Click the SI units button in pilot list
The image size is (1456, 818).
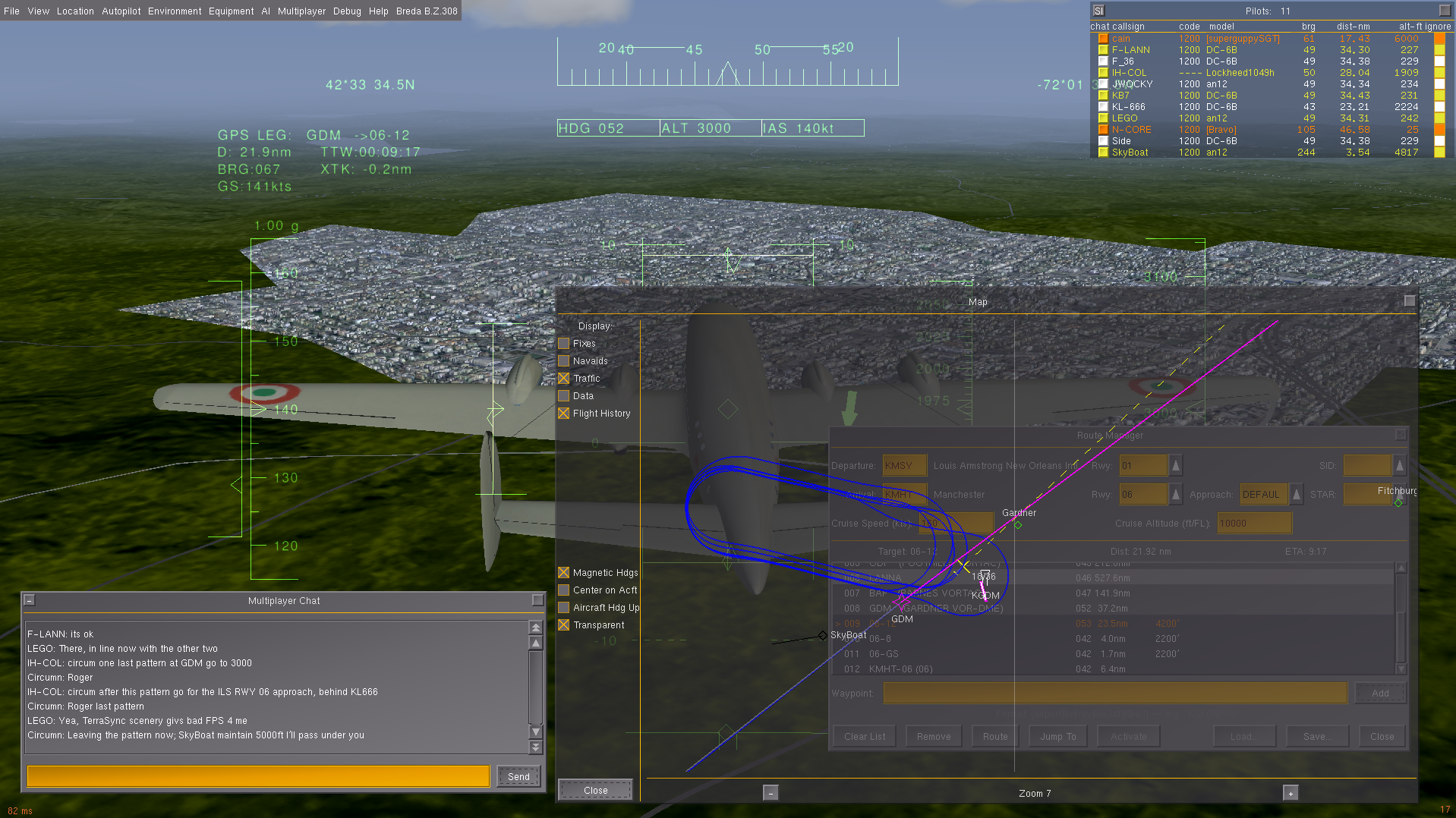pyautogui.click(x=1098, y=11)
